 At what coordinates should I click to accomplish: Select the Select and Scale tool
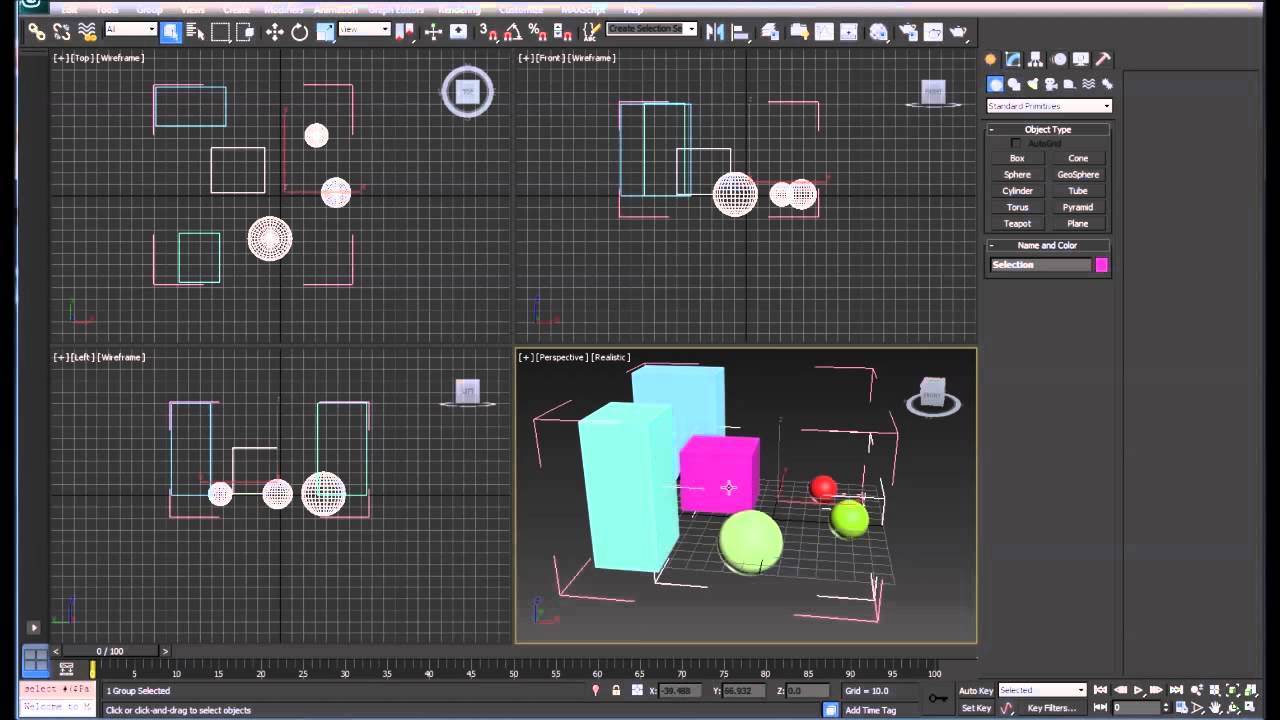pyautogui.click(x=325, y=32)
